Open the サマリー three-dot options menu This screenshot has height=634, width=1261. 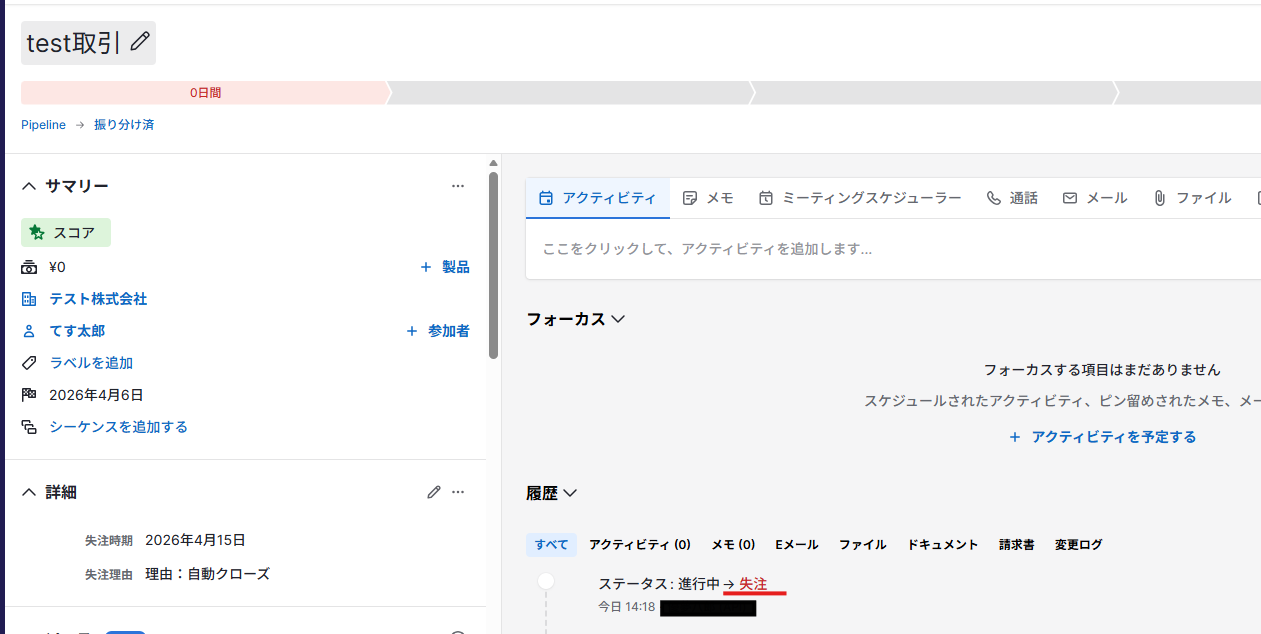458,186
